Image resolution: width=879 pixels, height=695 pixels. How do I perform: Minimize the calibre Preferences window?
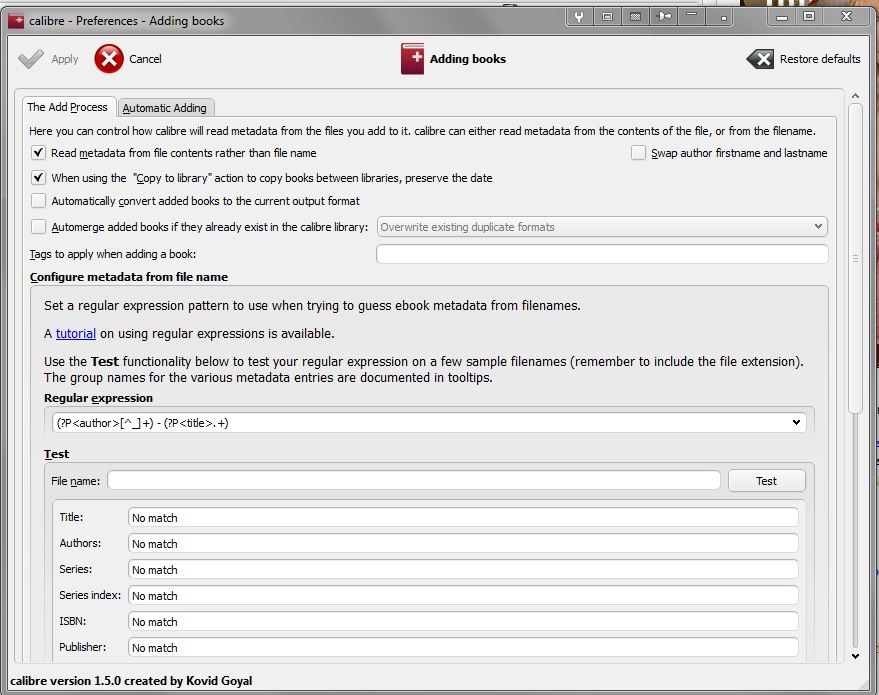(x=782, y=17)
